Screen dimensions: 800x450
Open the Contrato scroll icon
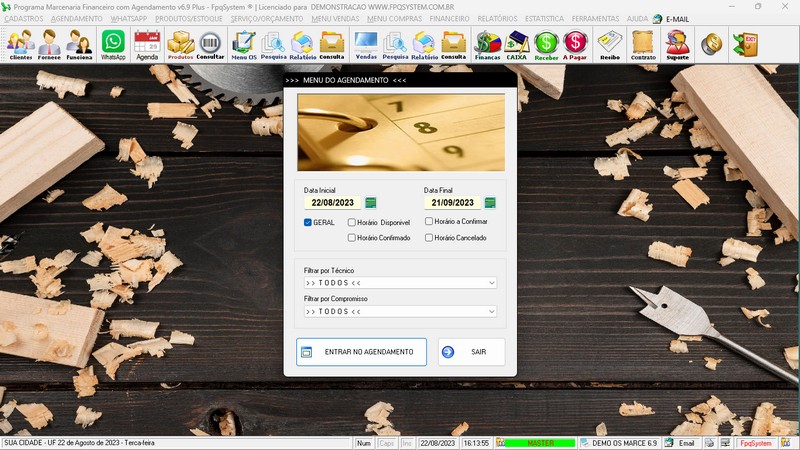[643, 45]
